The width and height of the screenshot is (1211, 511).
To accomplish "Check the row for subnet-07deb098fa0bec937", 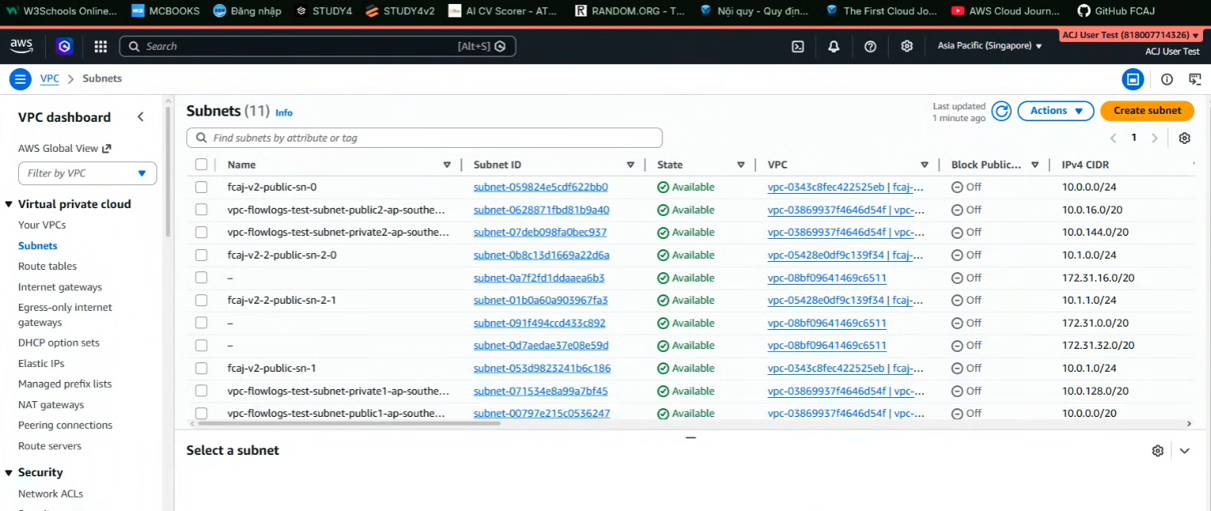I will (201, 232).
